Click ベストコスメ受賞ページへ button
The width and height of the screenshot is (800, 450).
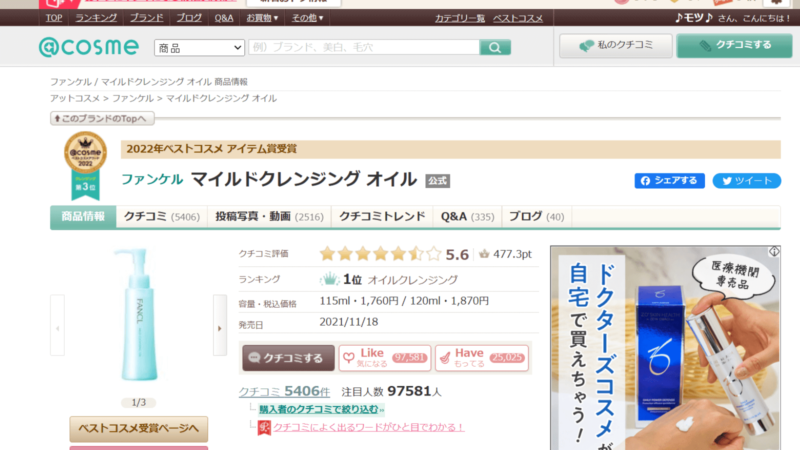(139, 429)
